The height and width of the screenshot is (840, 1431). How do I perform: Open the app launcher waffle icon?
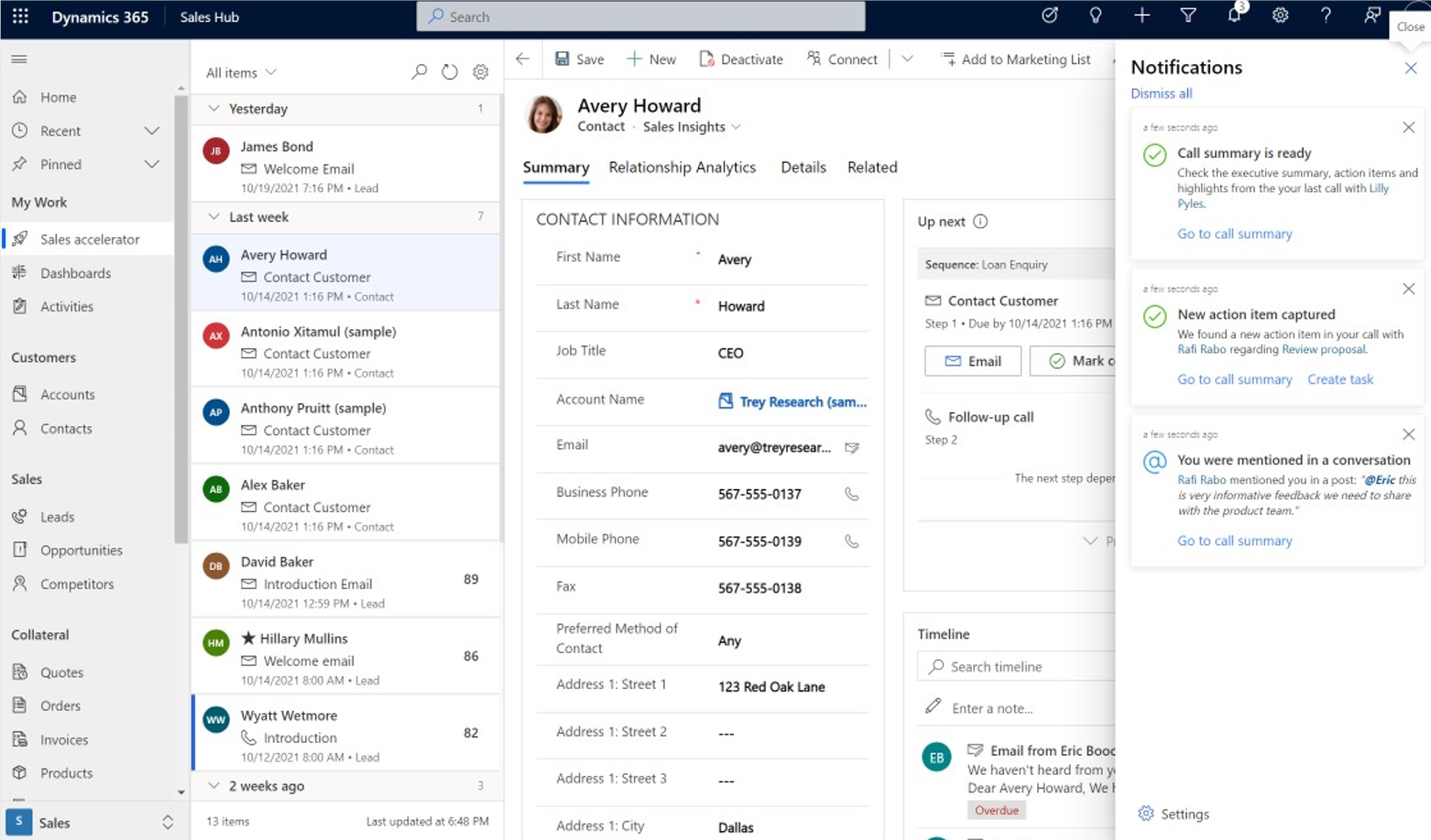click(x=20, y=16)
